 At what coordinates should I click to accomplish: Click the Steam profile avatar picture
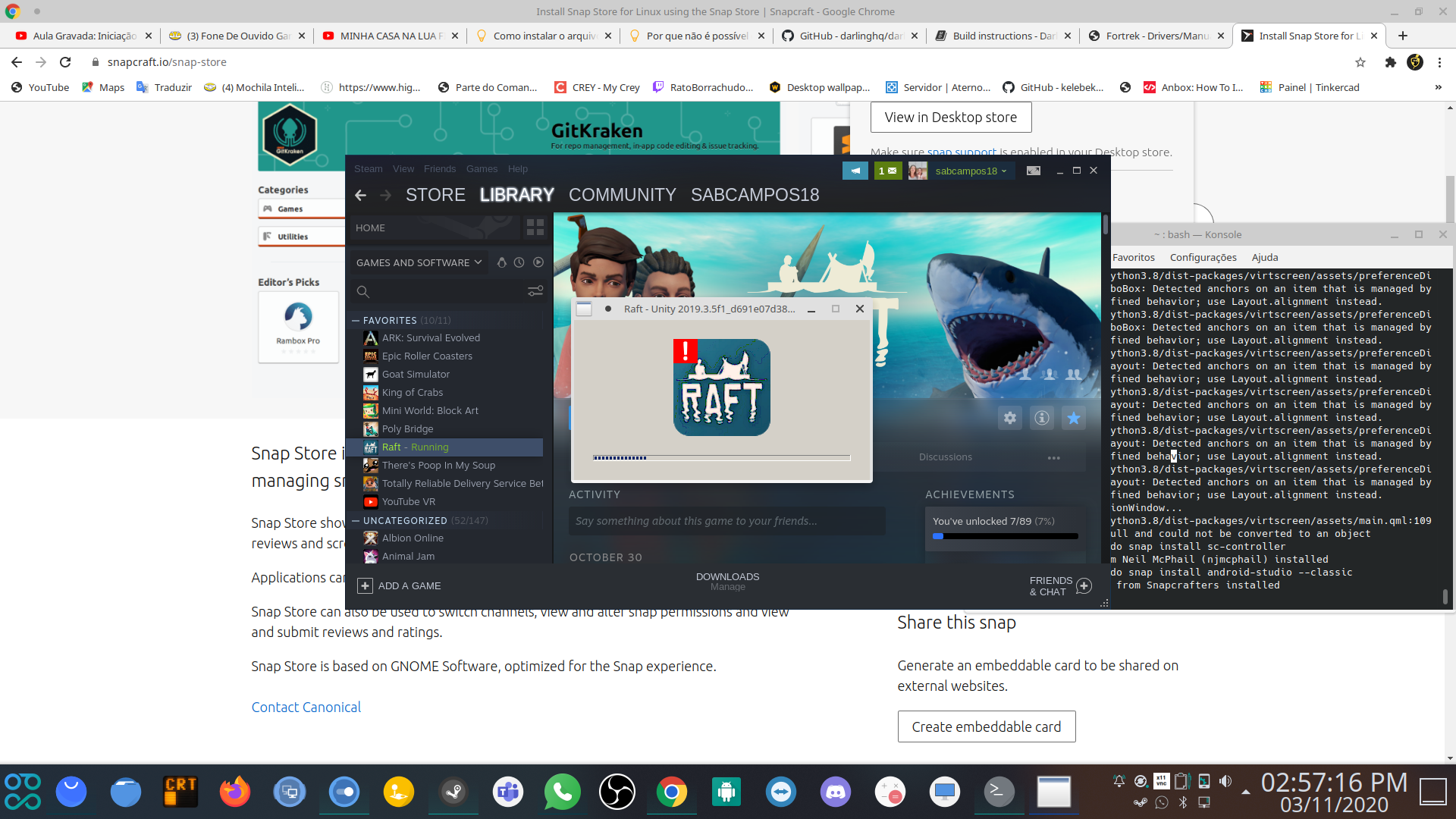[918, 171]
